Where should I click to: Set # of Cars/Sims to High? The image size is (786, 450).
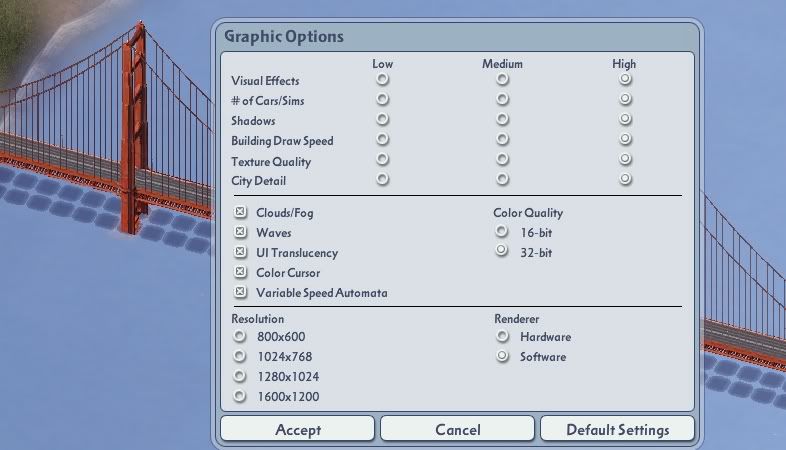pyautogui.click(x=625, y=99)
